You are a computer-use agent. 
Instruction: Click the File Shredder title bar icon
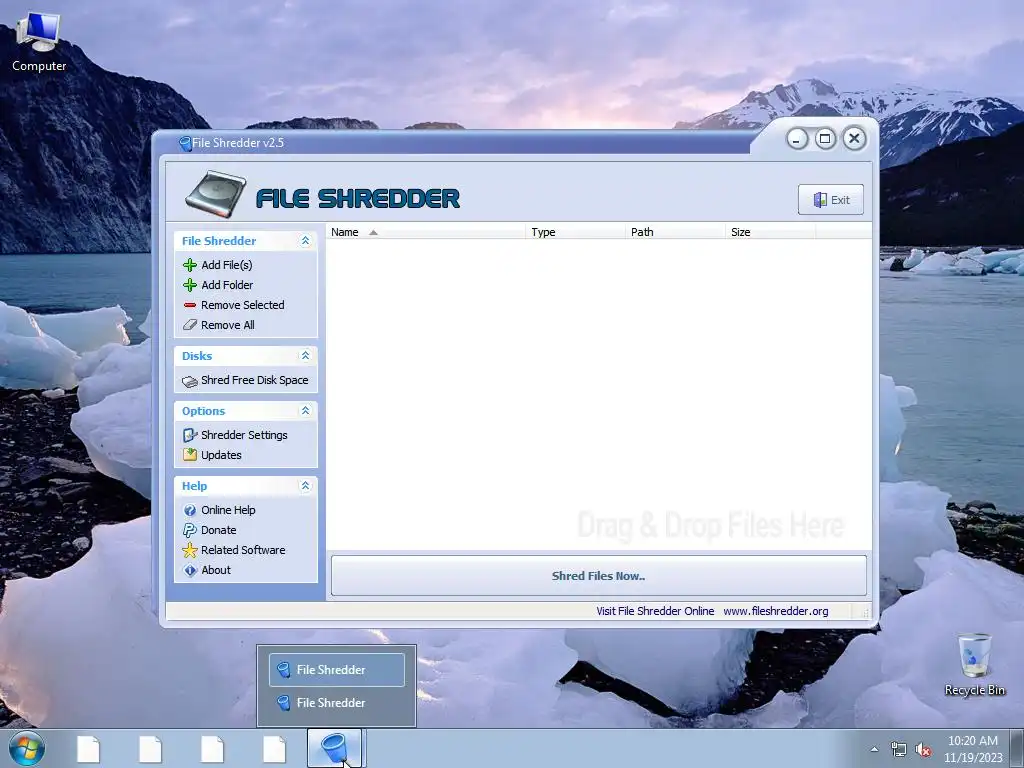point(185,144)
